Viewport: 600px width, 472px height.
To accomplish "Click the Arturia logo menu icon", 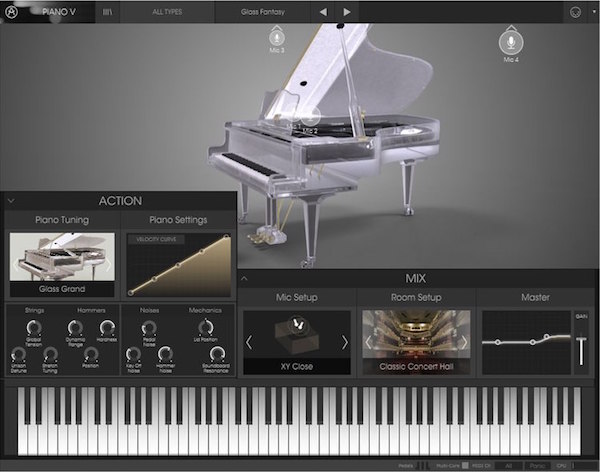I will (x=11, y=12).
